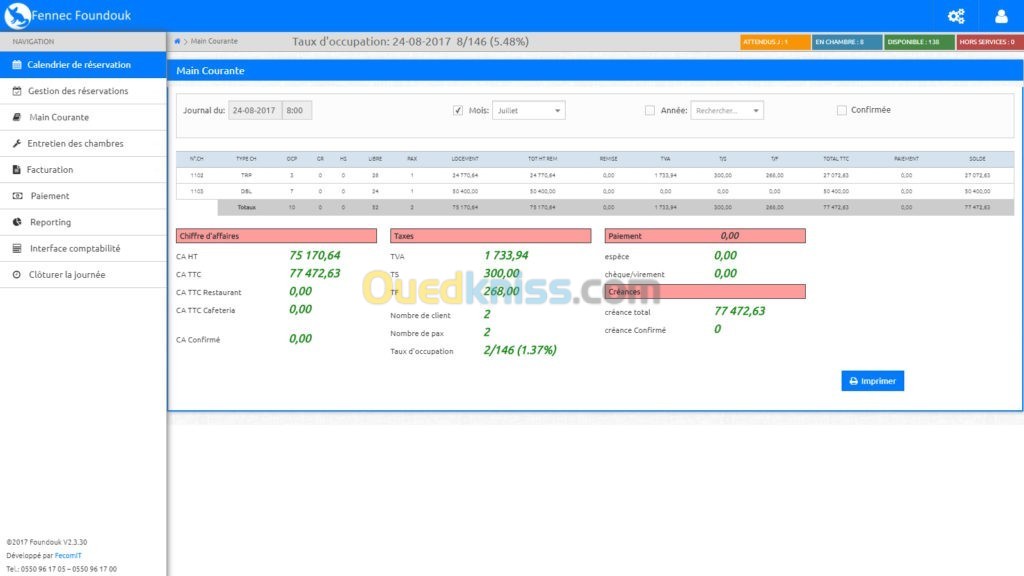Open Paiement section in sidebar
This screenshot has width=1024, height=576.
tap(83, 195)
